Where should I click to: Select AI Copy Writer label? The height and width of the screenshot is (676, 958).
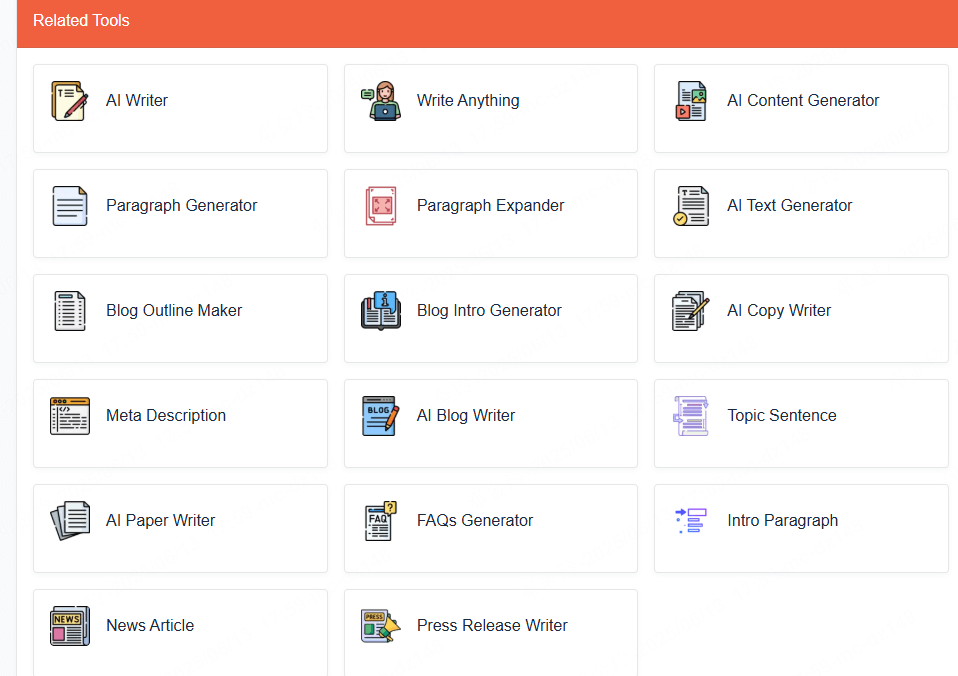click(x=779, y=310)
